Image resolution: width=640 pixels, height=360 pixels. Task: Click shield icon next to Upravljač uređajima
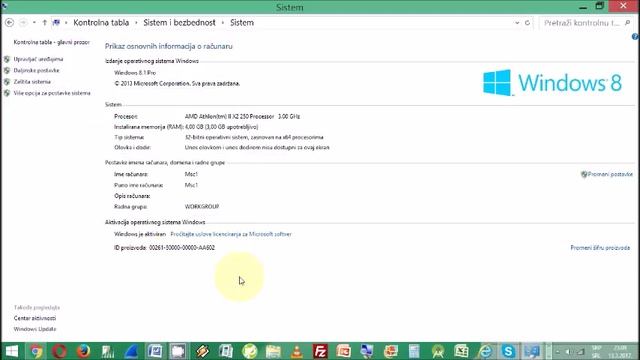click(x=7, y=59)
